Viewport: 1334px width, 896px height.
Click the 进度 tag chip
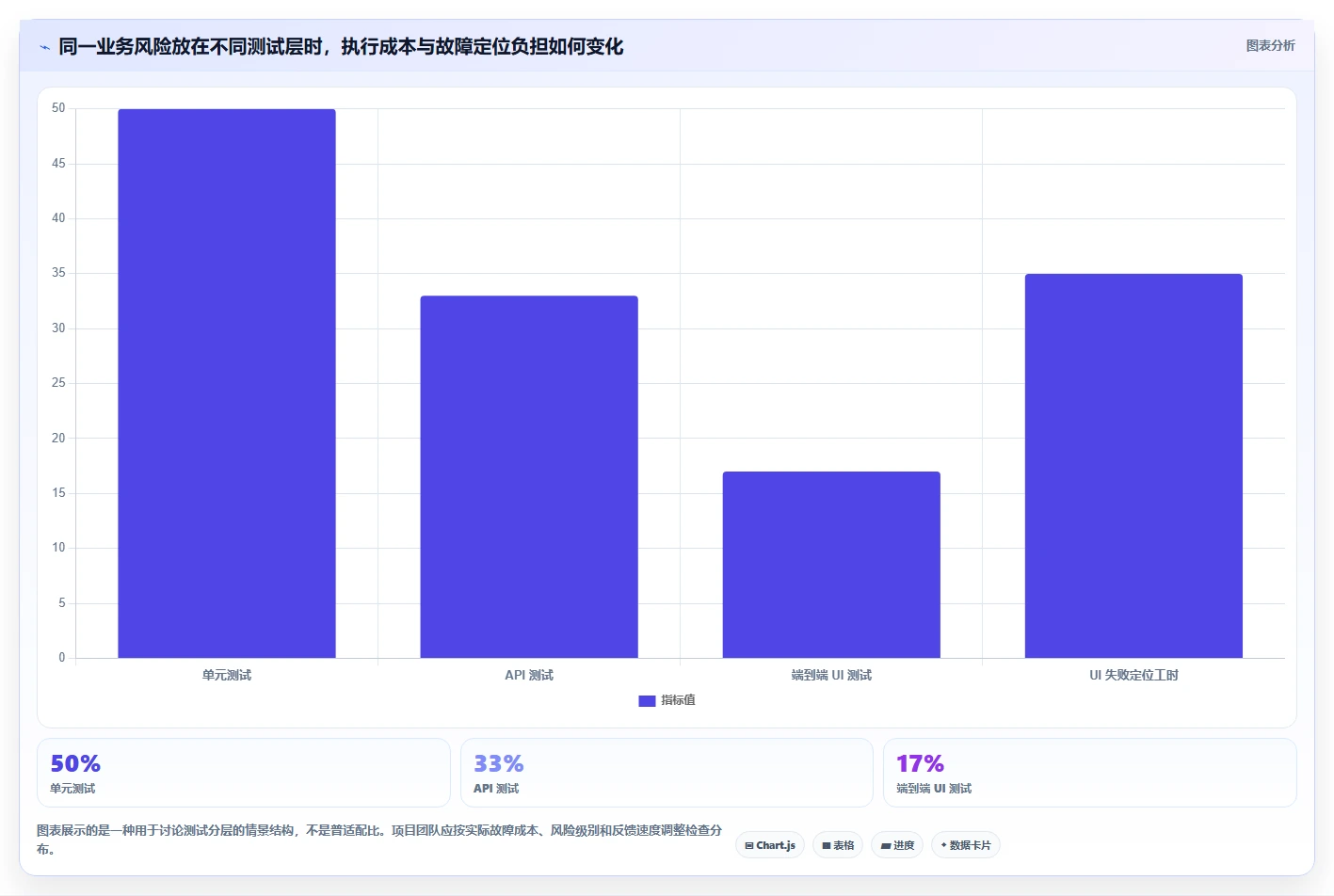(x=897, y=845)
